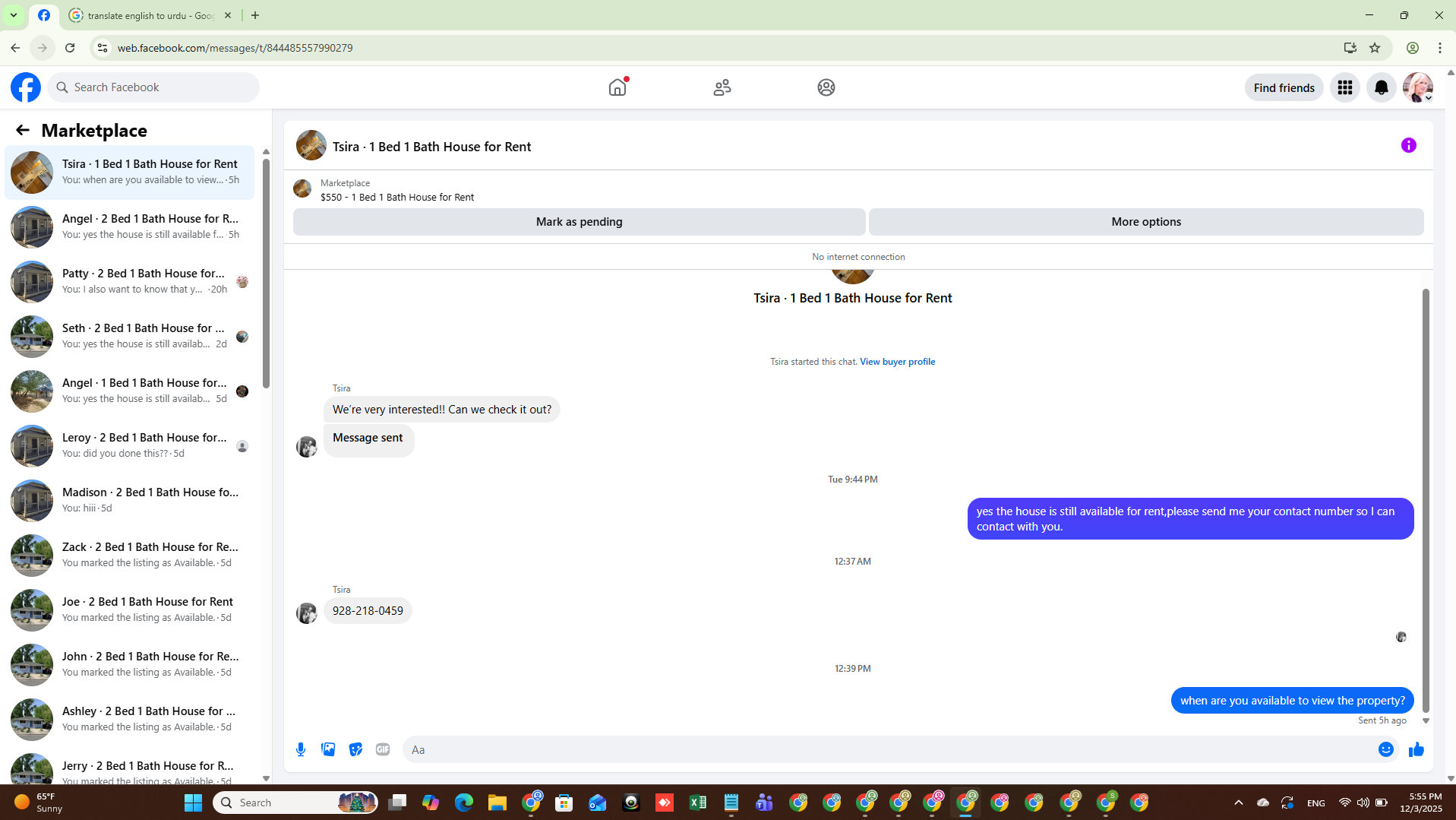The image size is (1456, 820).
Task: Open the Windows Start menu
Action: pyautogui.click(x=194, y=803)
